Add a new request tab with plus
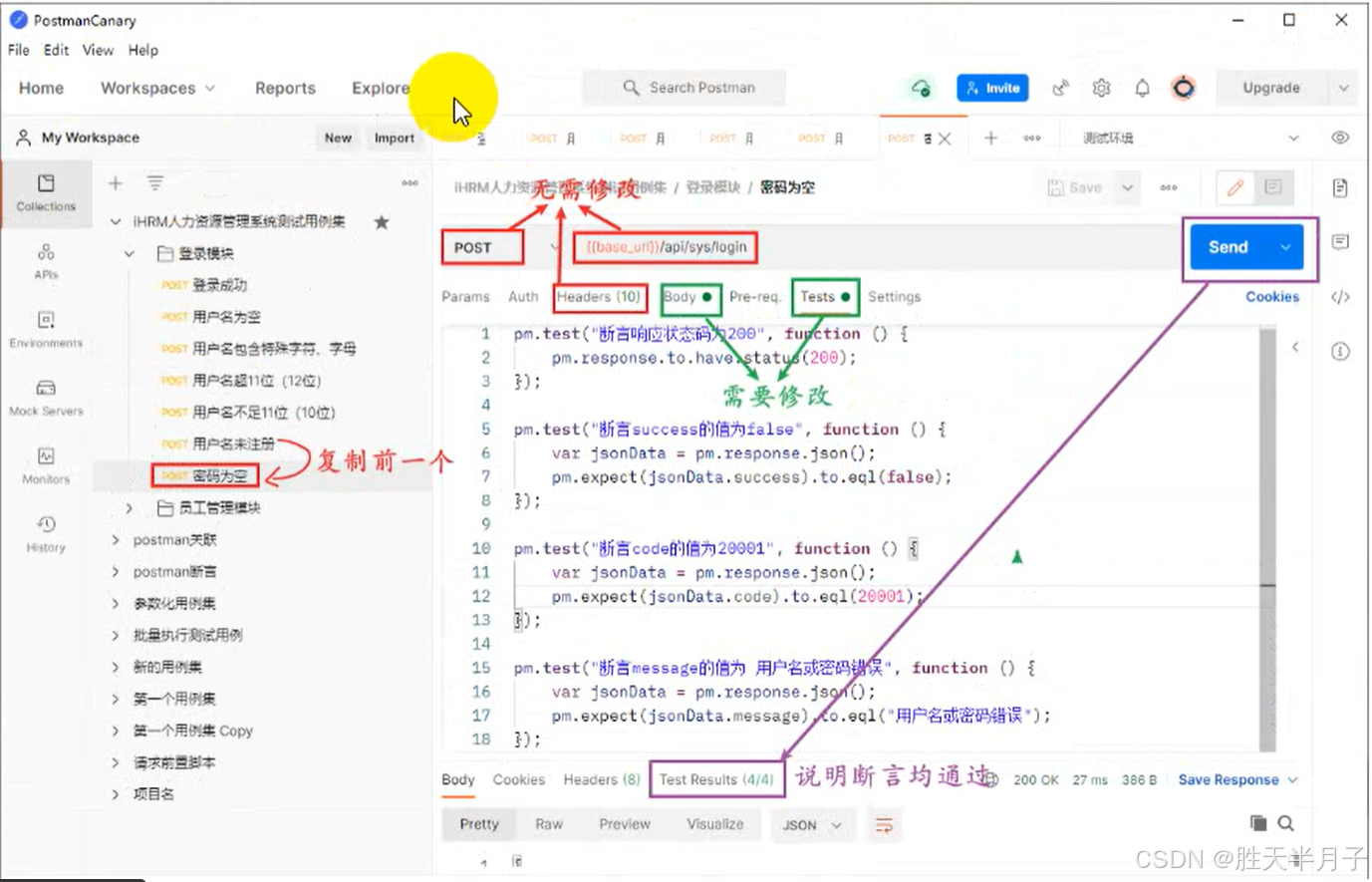The height and width of the screenshot is (882, 1372). click(990, 138)
